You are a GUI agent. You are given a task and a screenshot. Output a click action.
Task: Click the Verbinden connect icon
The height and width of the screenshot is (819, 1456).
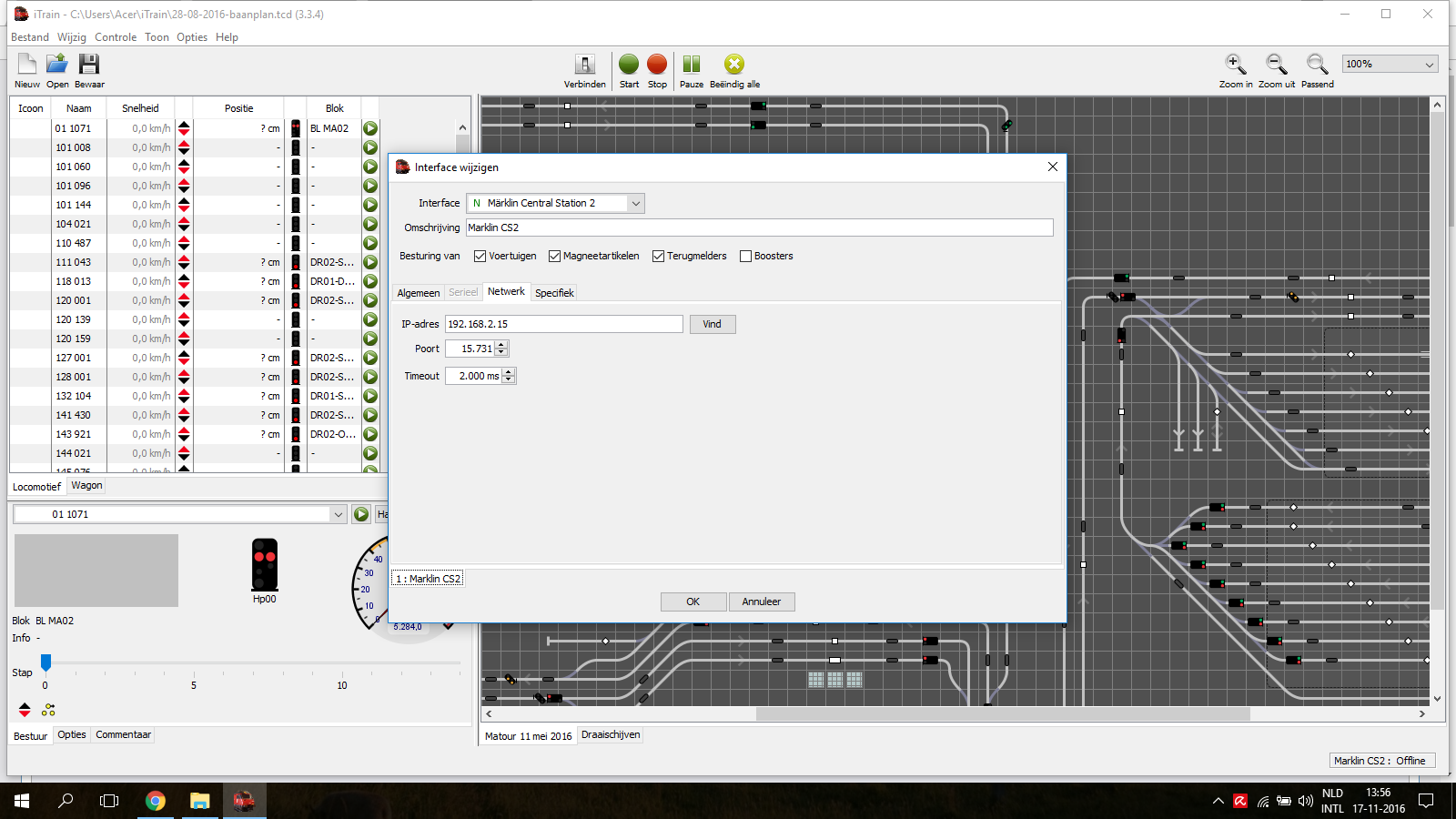point(585,64)
